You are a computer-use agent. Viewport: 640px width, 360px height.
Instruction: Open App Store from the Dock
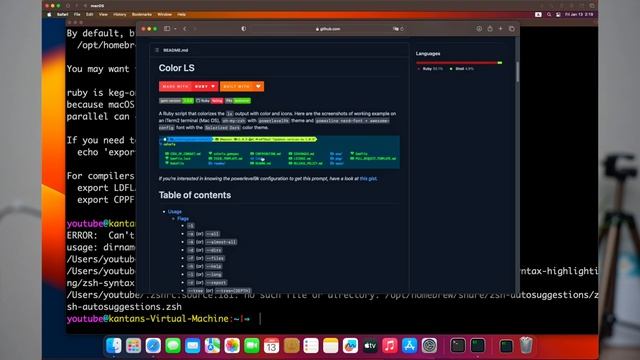coord(409,346)
